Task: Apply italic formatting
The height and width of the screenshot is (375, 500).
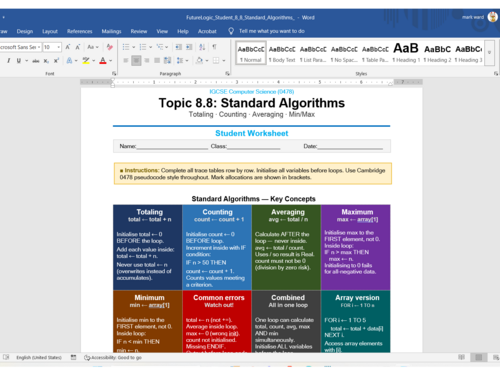Action: (9, 61)
